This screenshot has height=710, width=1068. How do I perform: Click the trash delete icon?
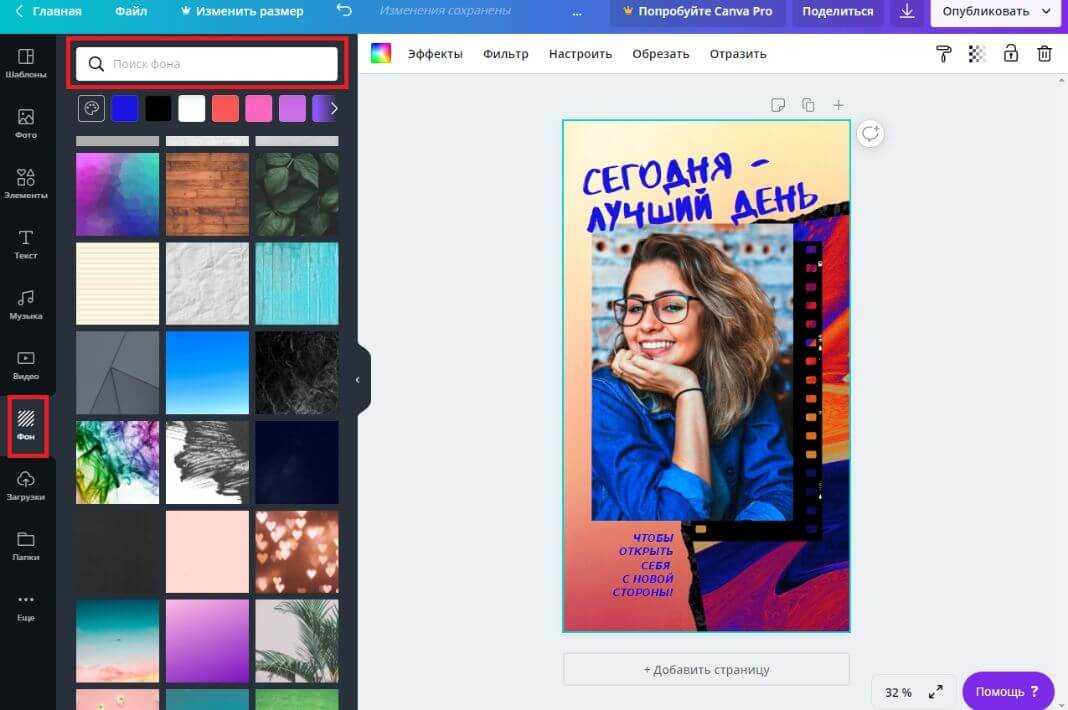1044,54
